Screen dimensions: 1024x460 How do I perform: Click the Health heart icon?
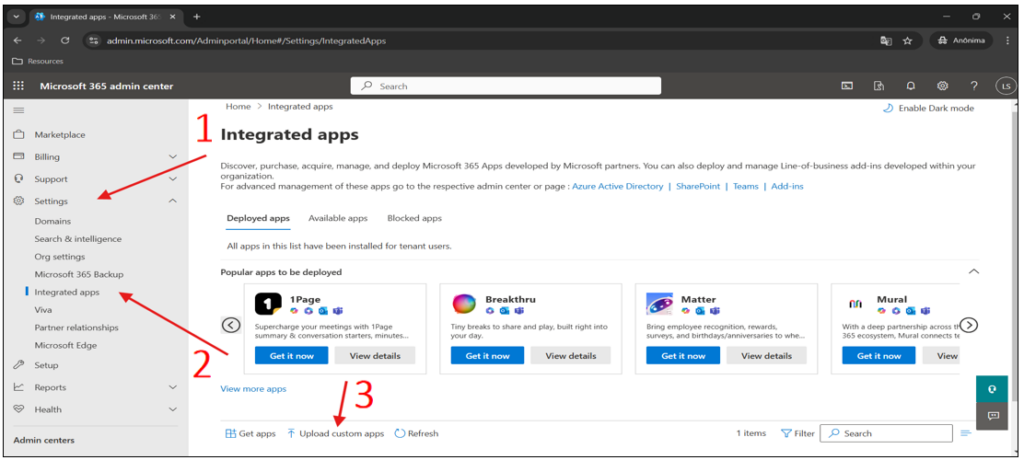pos(19,409)
